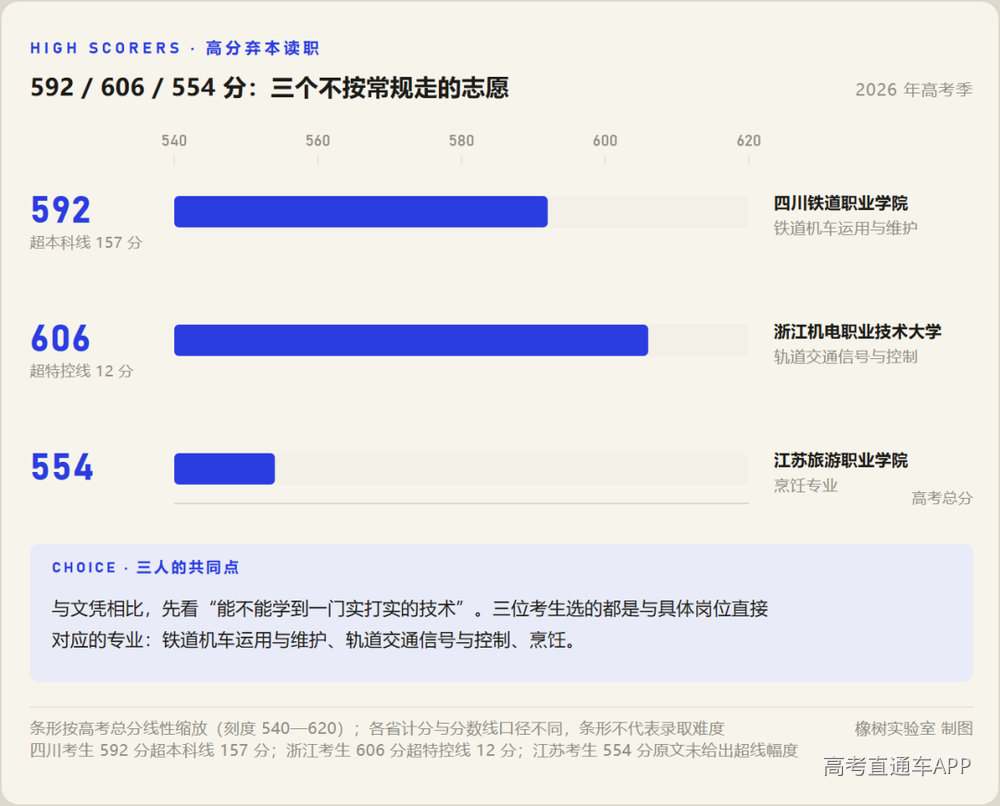Click the '超特控线 12 分' caption

pyautogui.click(x=82, y=371)
